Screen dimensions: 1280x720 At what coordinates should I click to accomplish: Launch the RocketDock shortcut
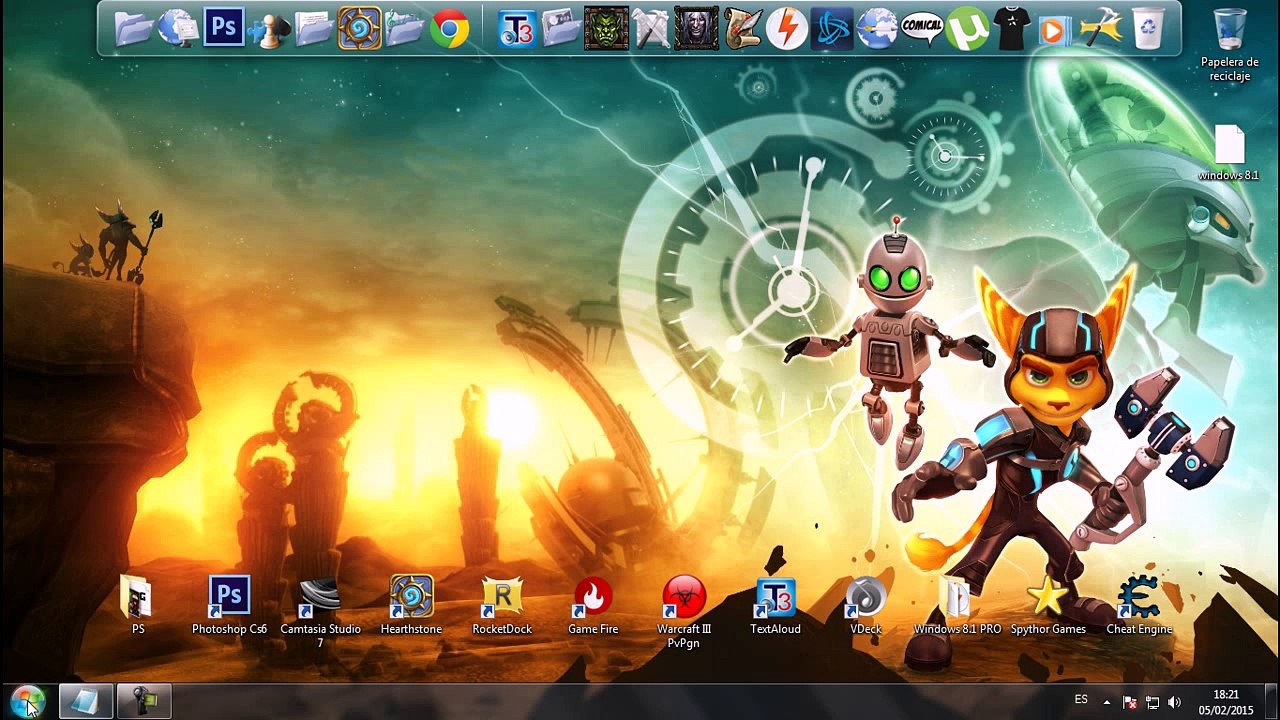502,606
